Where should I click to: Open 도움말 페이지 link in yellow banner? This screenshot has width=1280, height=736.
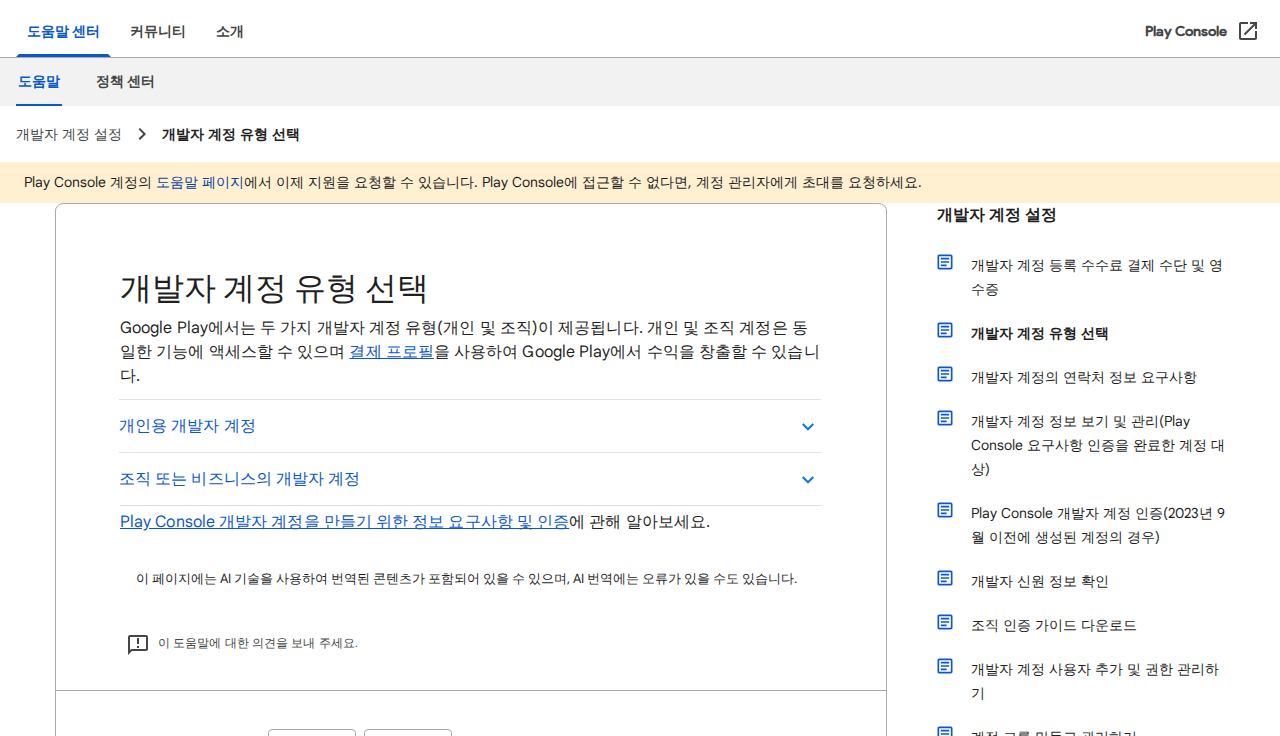coord(199,182)
